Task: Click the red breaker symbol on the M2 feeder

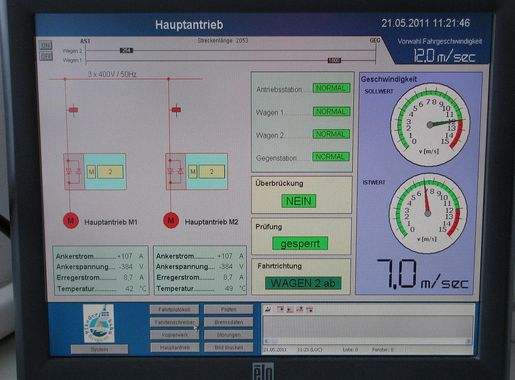Action: tap(176, 109)
